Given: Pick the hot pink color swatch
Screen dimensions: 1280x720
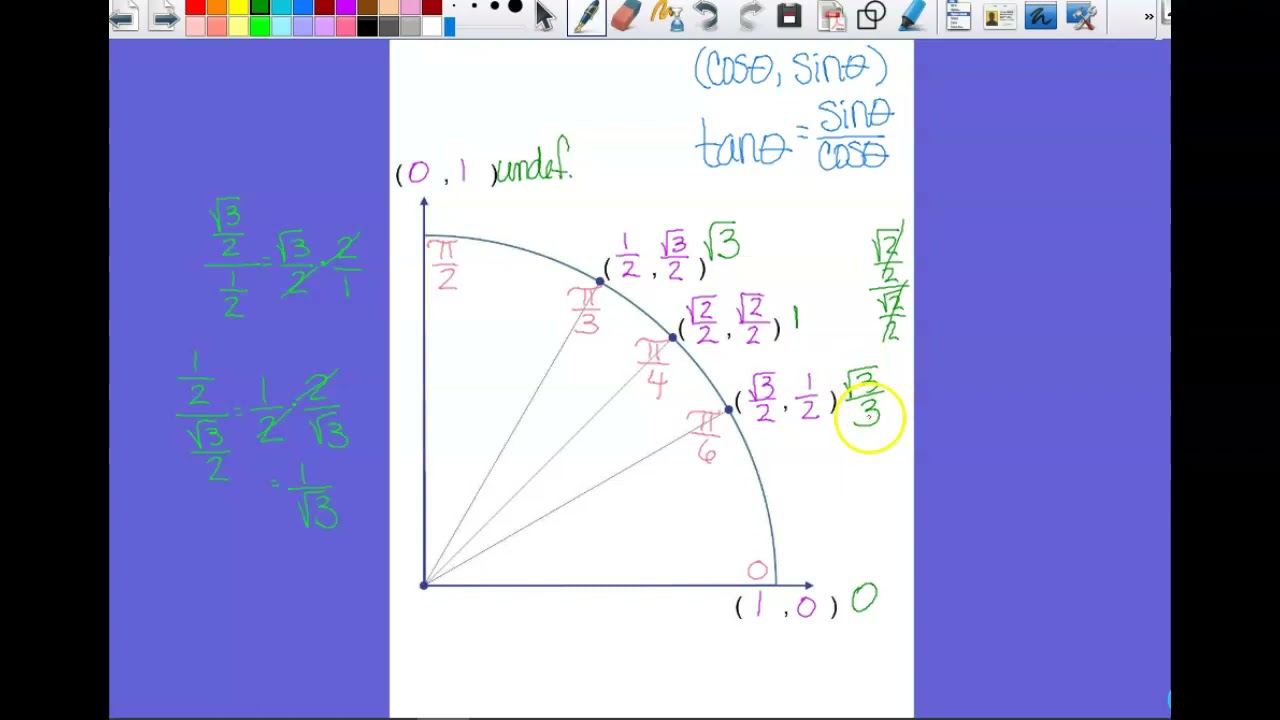Looking at the screenshot, I should [x=347, y=26].
